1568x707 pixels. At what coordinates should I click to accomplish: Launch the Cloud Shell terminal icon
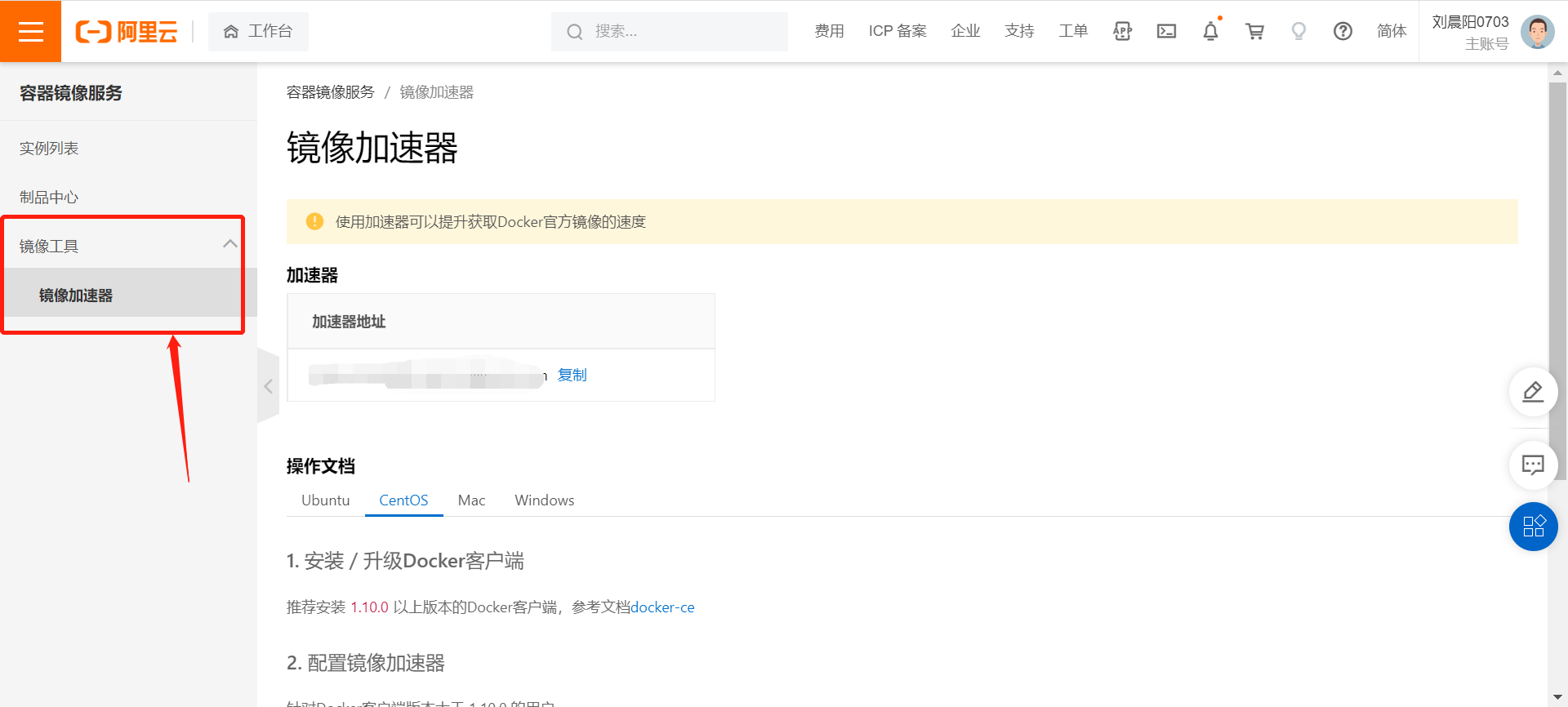(1166, 31)
